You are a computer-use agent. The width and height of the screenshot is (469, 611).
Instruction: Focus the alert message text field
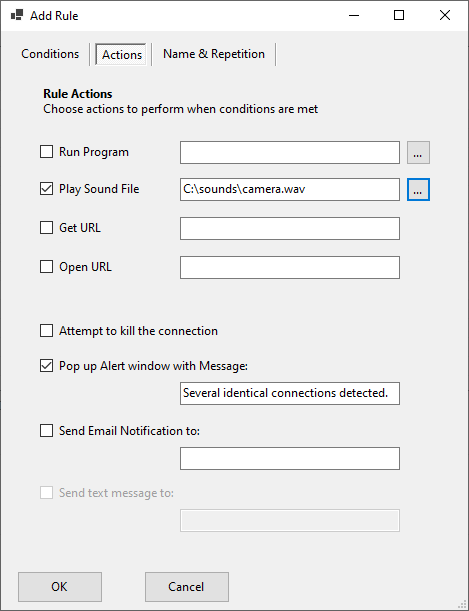(290, 393)
